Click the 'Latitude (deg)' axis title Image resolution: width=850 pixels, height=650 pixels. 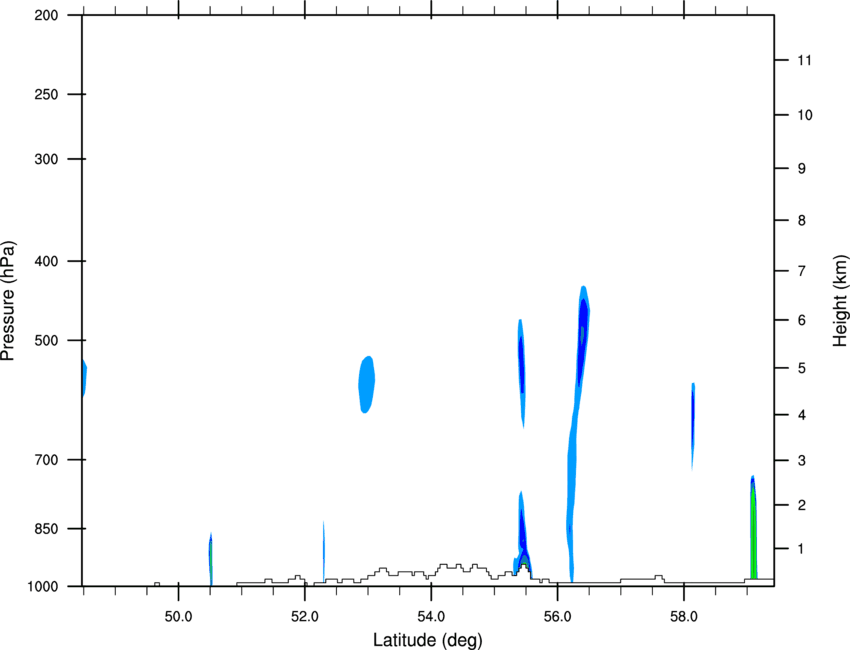coord(428,640)
